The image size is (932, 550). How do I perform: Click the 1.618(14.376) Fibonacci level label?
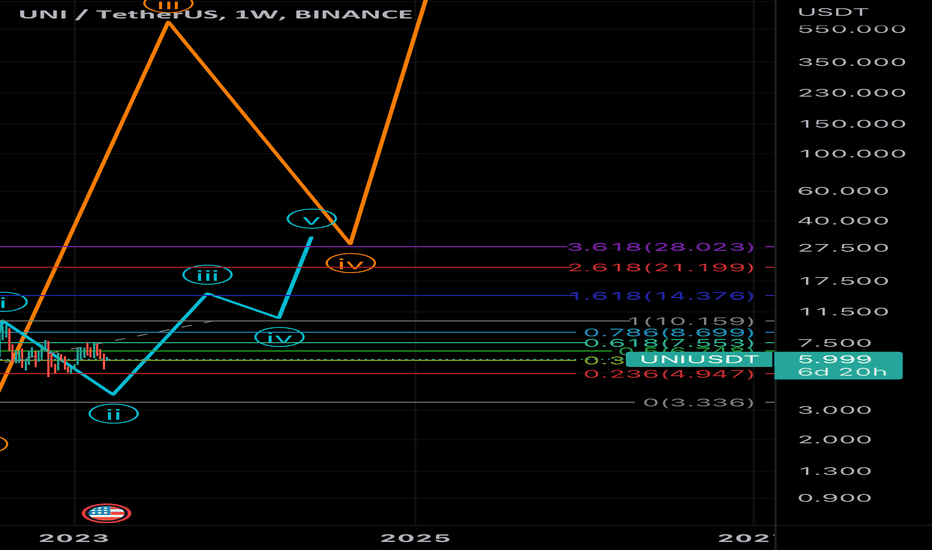pyautogui.click(x=662, y=296)
